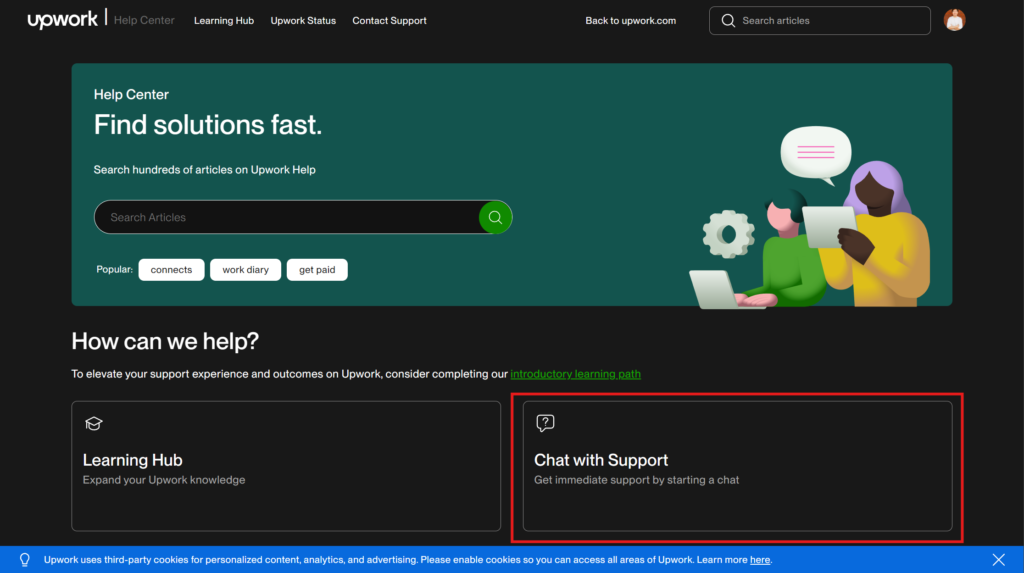The image size is (1024, 573).
Task: Go to Contact Support
Action: [x=389, y=21]
